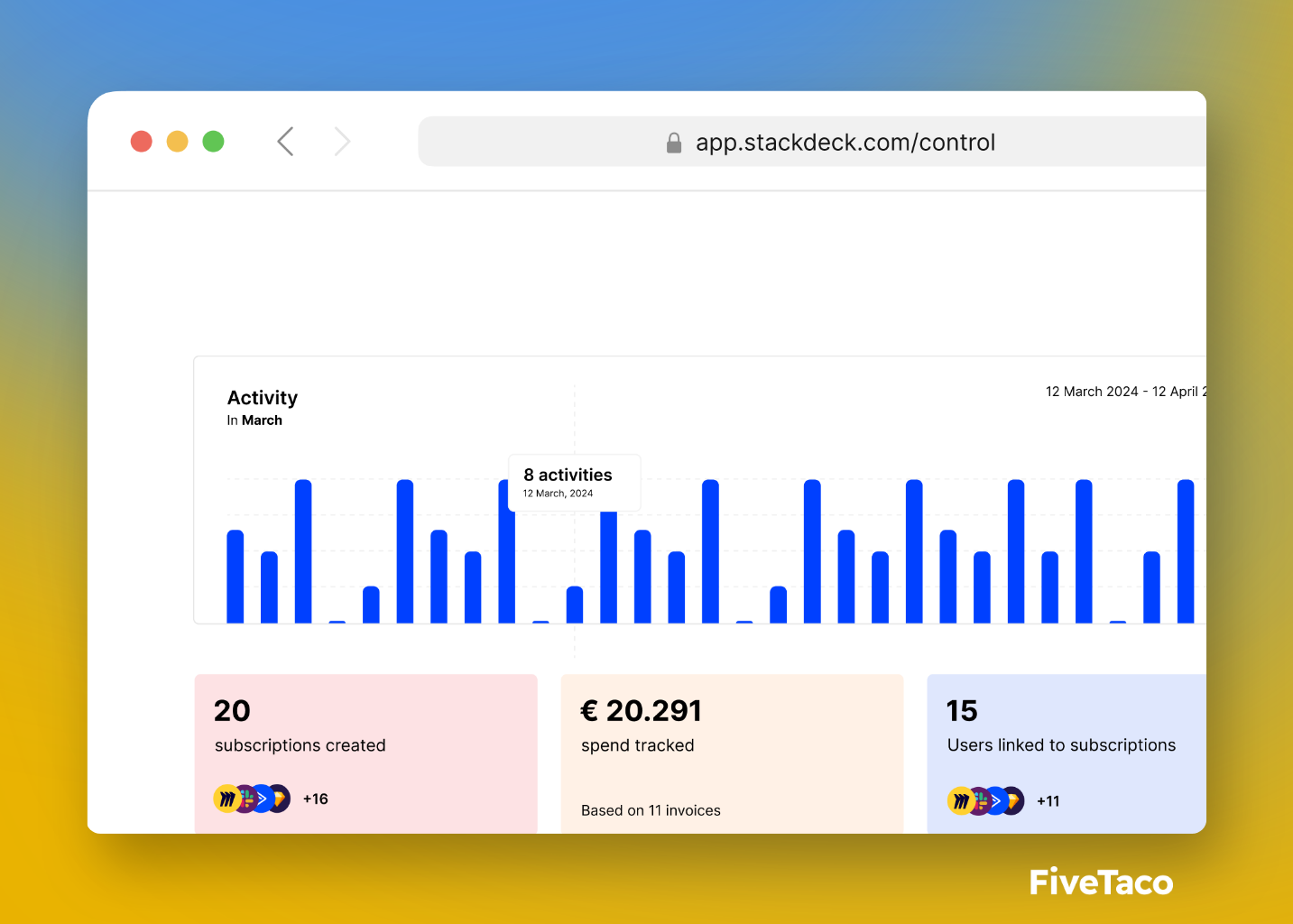
Task: Click the browser forward arrow
Action: click(342, 142)
